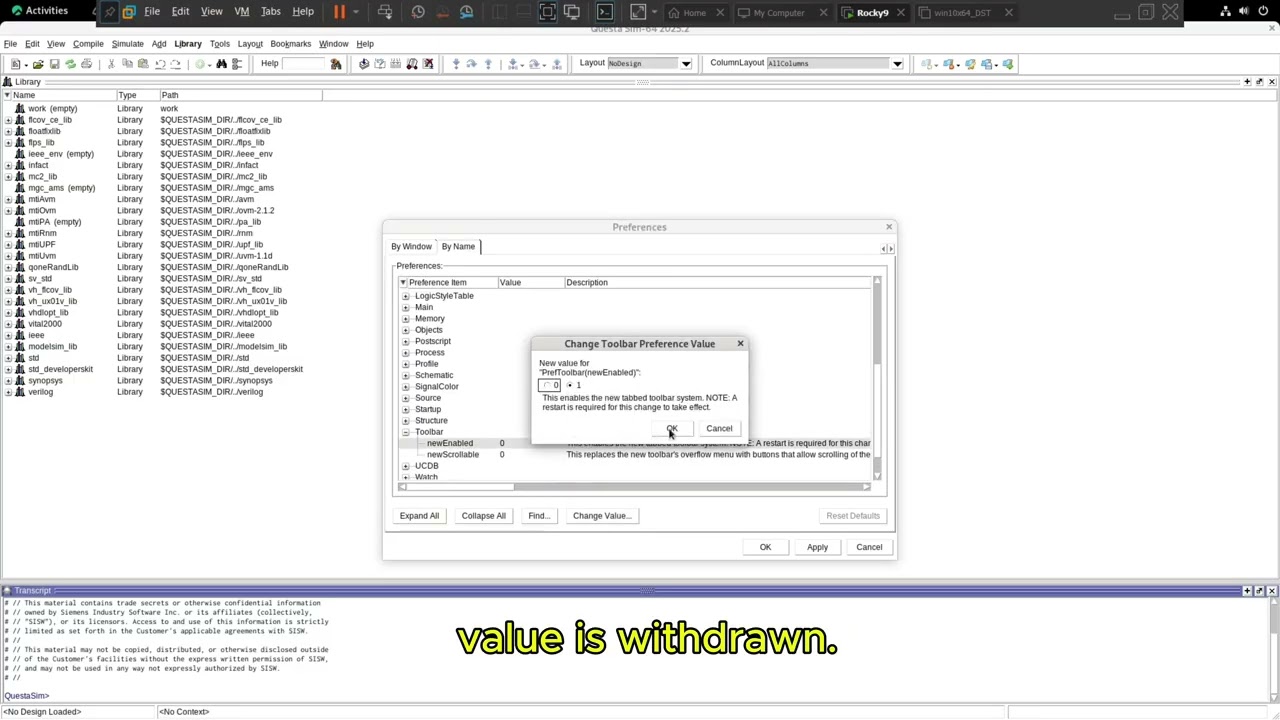Click the Change Value... button

pyautogui.click(x=601, y=516)
